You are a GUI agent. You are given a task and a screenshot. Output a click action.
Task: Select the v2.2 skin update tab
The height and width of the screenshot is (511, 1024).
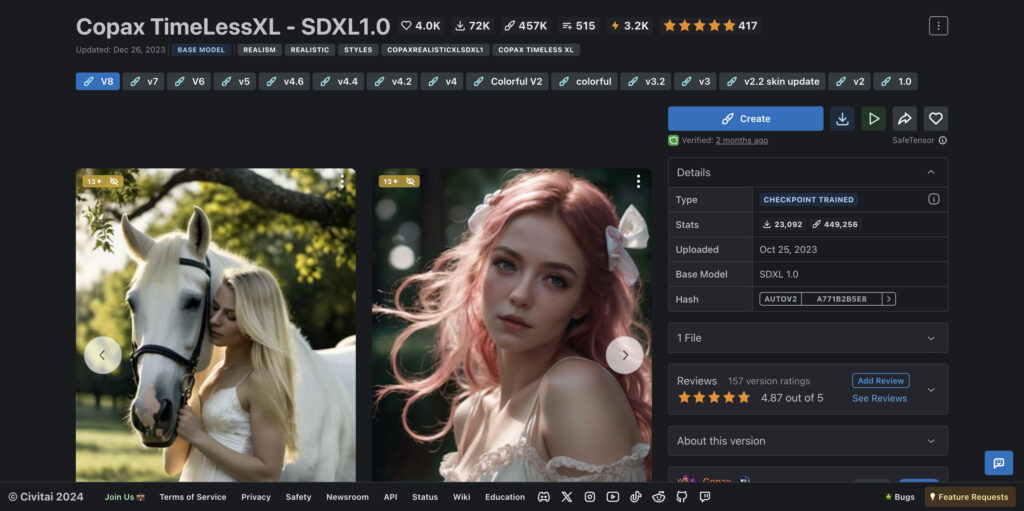click(773, 82)
